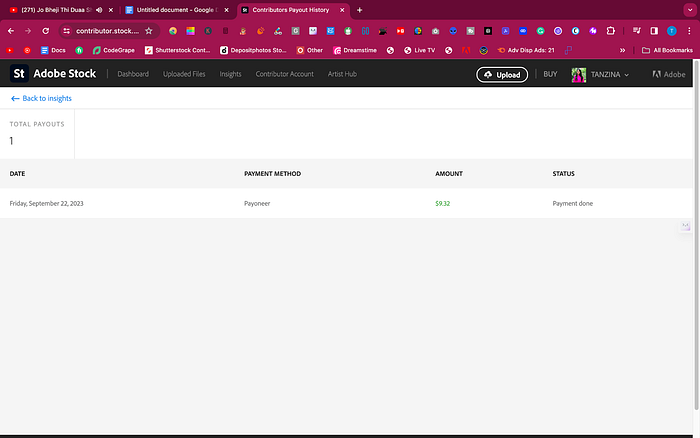Click the address bar URL field
The height and width of the screenshot is (438, 700).
click(107, 31)
